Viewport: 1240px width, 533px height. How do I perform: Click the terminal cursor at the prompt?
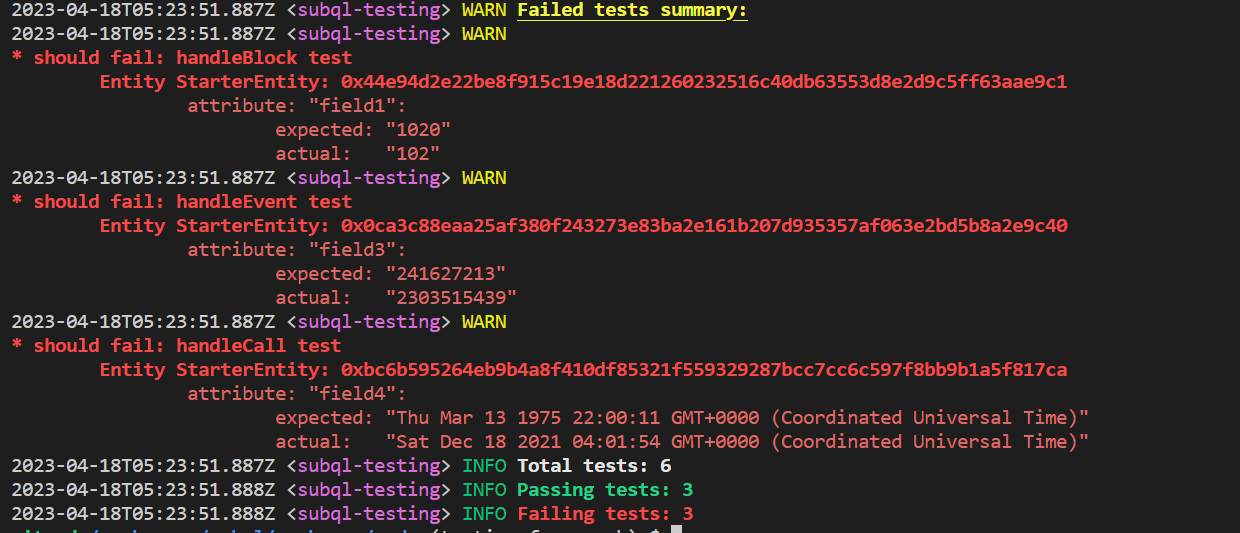(x=676, y=529)
